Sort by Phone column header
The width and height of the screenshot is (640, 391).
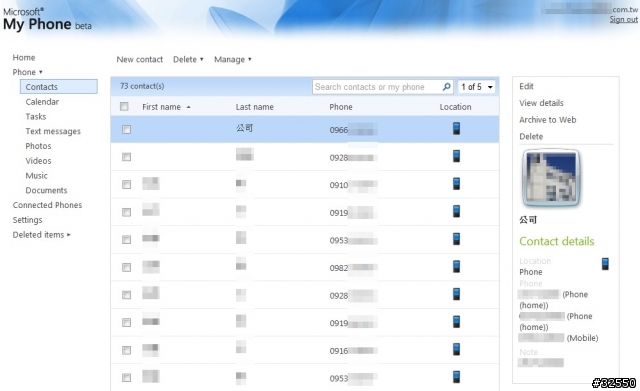341,107
